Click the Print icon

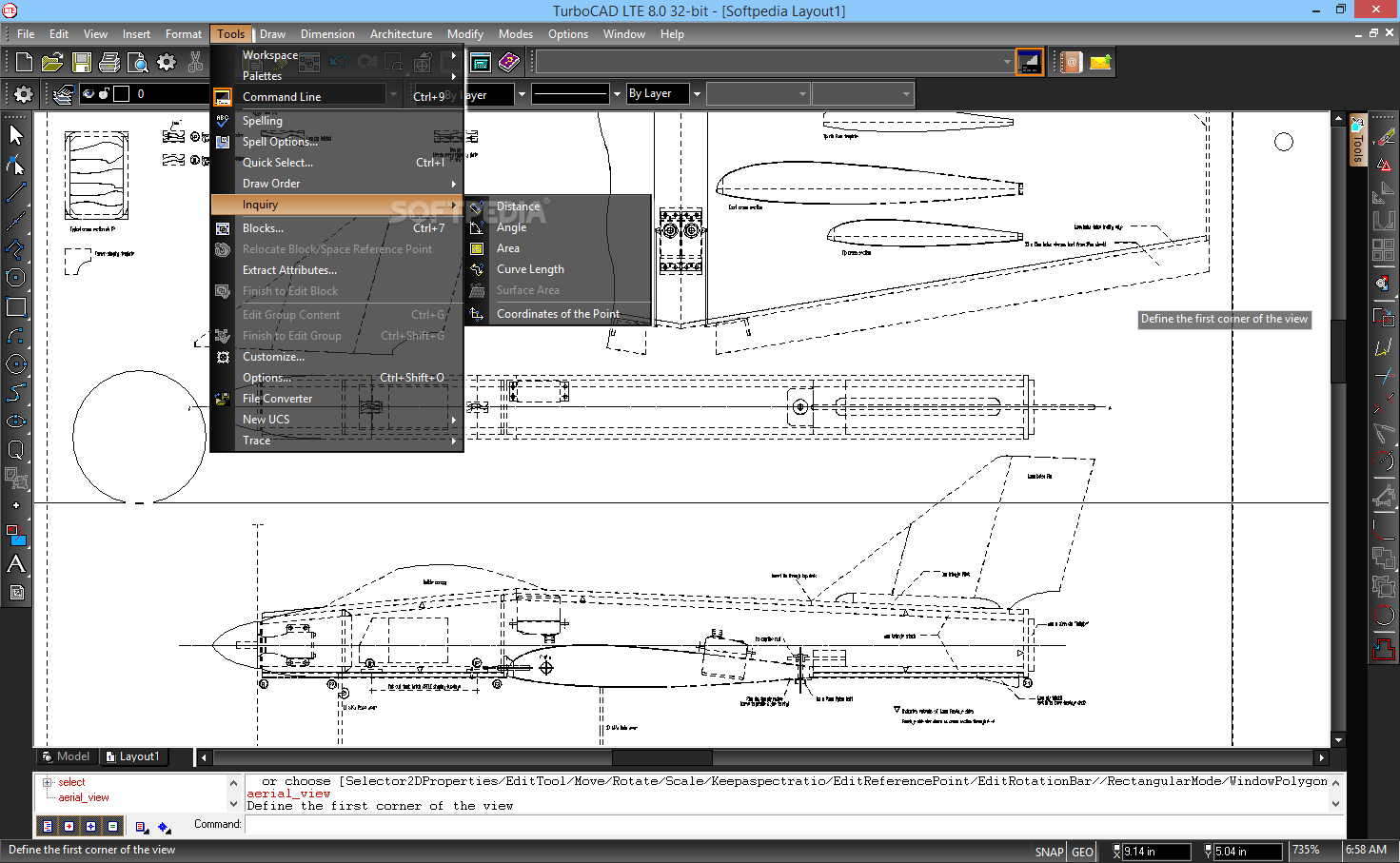pyautogui.click(x=109, y=63)
